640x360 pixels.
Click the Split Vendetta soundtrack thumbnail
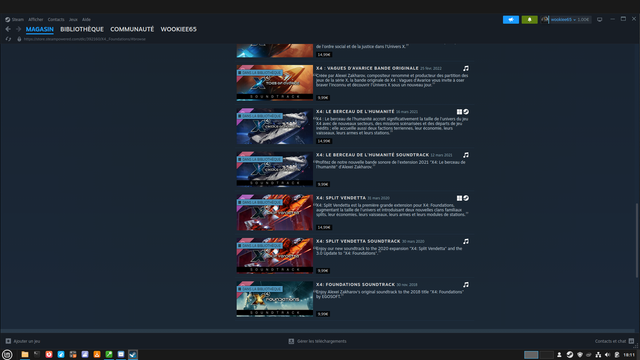pyautogui.click(x=275, y=256)
